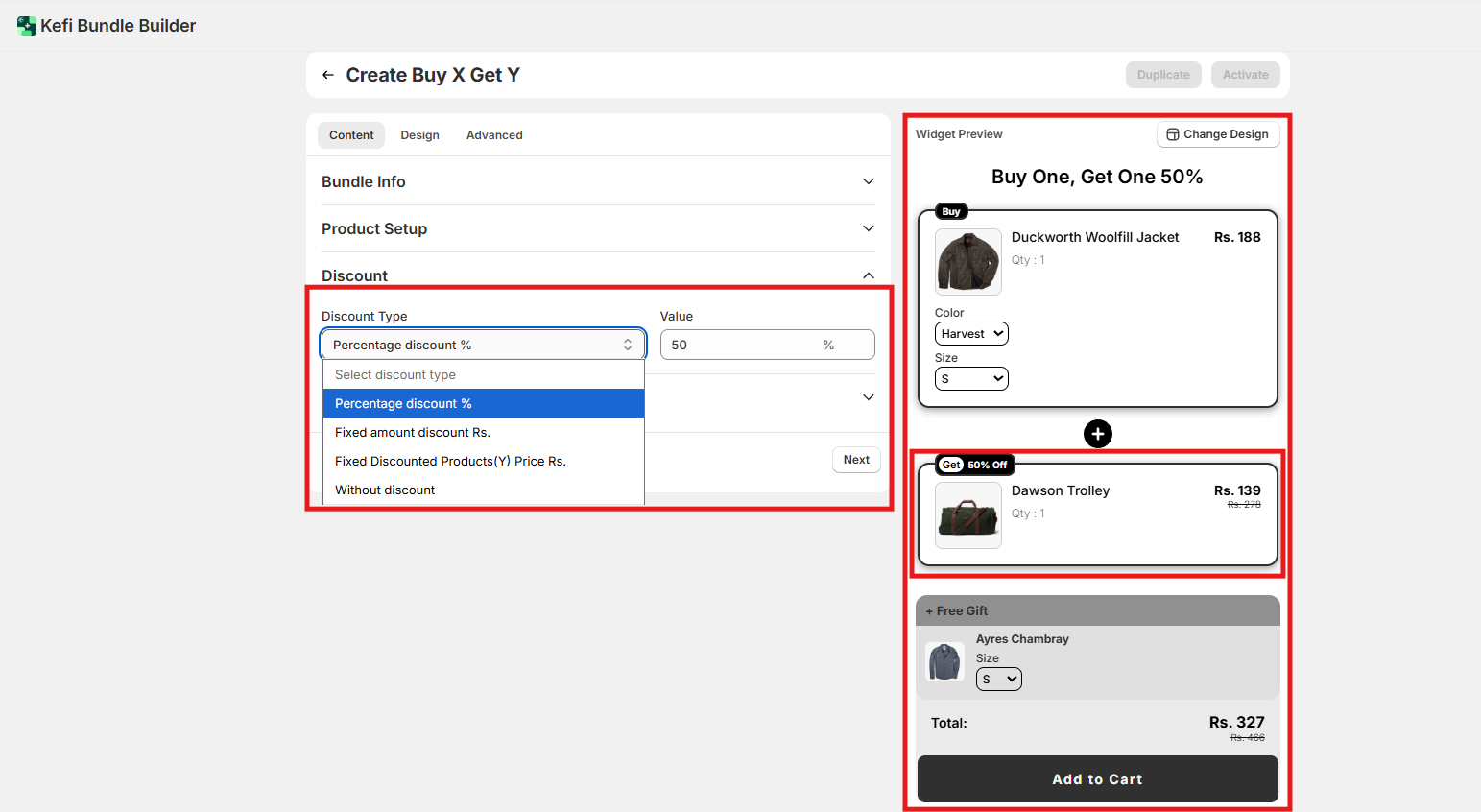Viewport: 1481px width, 812px height.
Task: Click the discount Value input field
Action: pos(739,345)
